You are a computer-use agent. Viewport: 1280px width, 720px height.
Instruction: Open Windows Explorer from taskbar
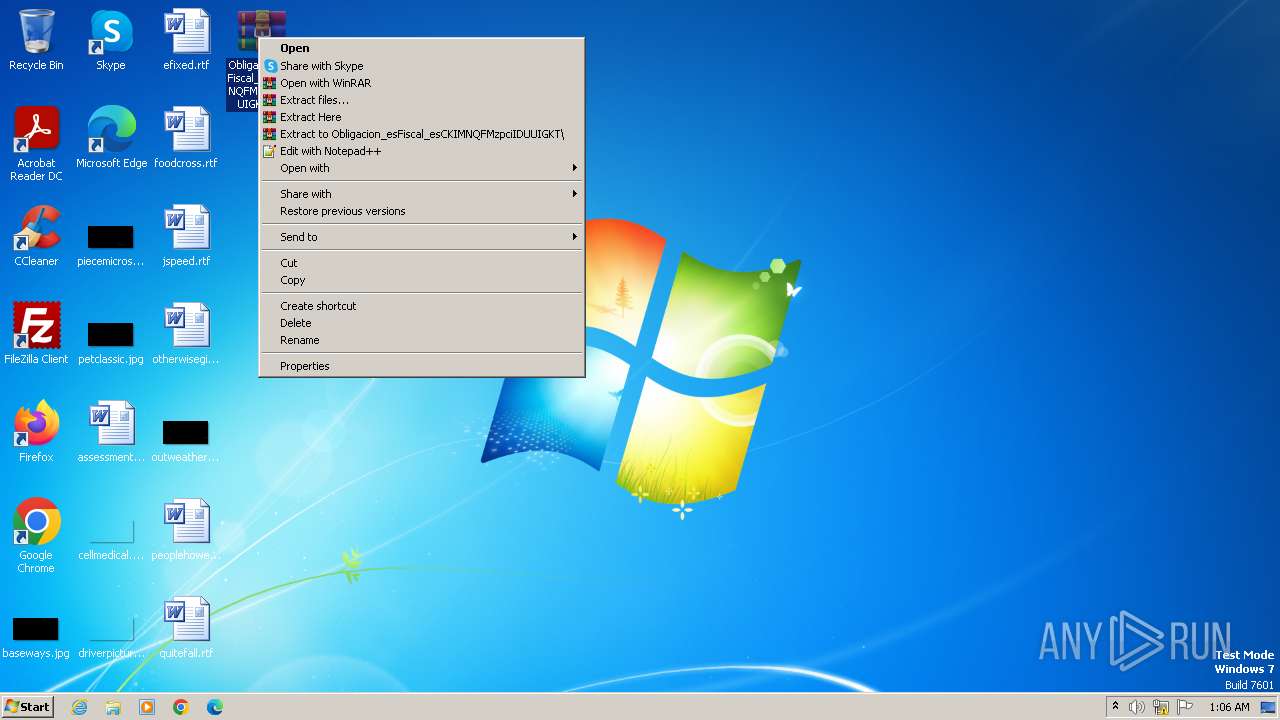click(113, 707)
